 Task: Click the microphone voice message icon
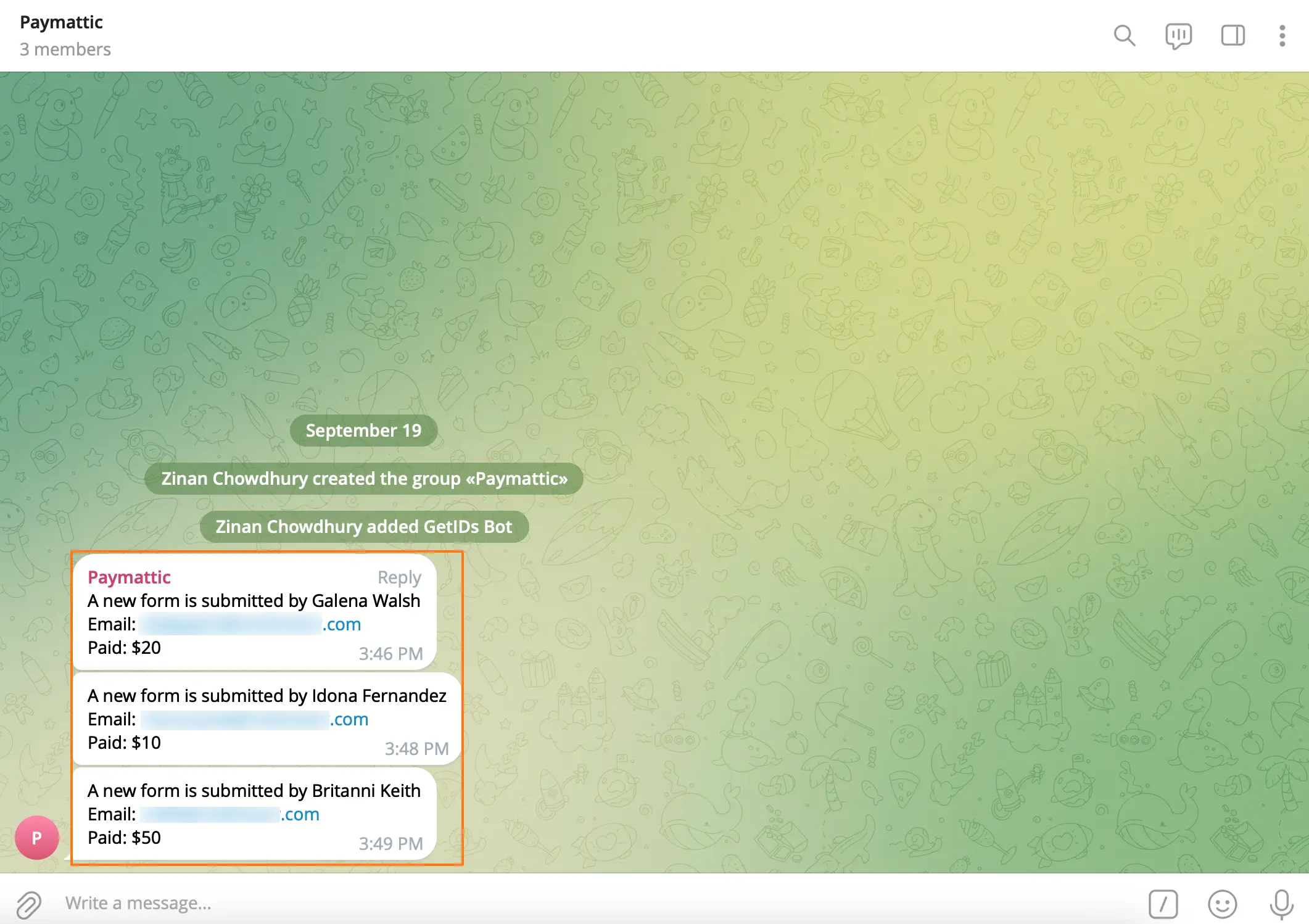[1281, 904]
